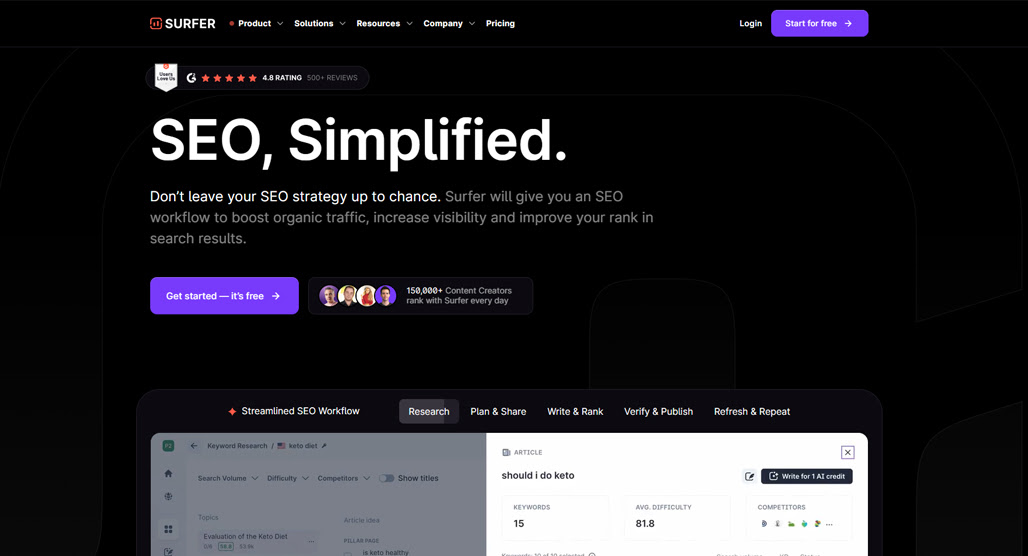This screenshot has width=1028, height=556.
Task: Open the G2 Users Love Us badge
Action: coord(166,77)
